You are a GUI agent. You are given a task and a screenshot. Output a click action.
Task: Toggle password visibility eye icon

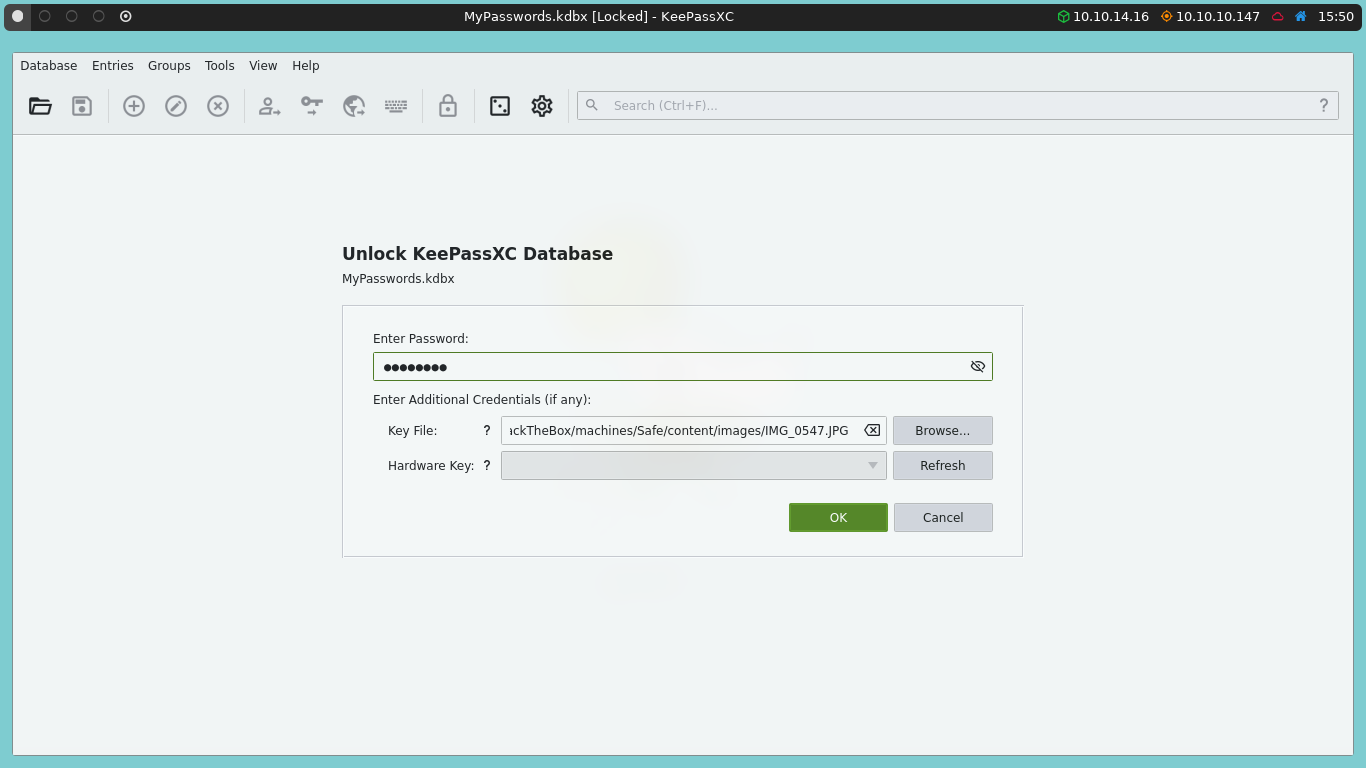tap(978, 367)
